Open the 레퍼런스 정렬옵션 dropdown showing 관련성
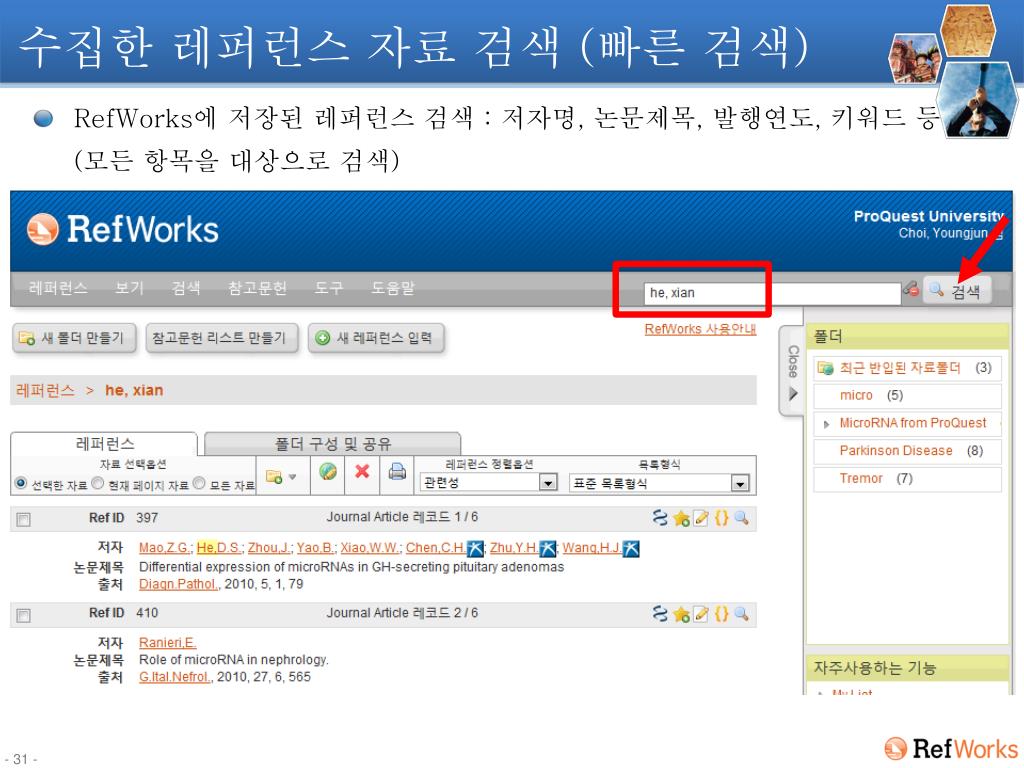The height and width of the screenshot is (768, 1024). (488, 483)
